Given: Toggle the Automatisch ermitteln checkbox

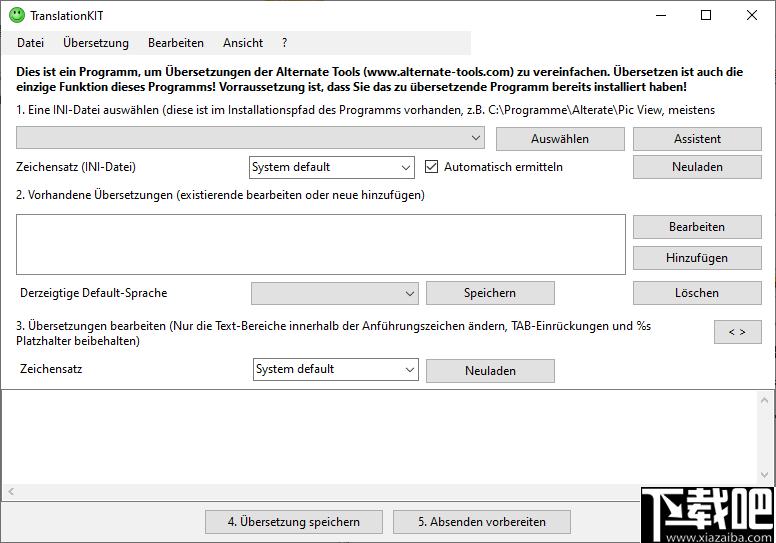Looking at the screenshot, I should tap(432, 167).
